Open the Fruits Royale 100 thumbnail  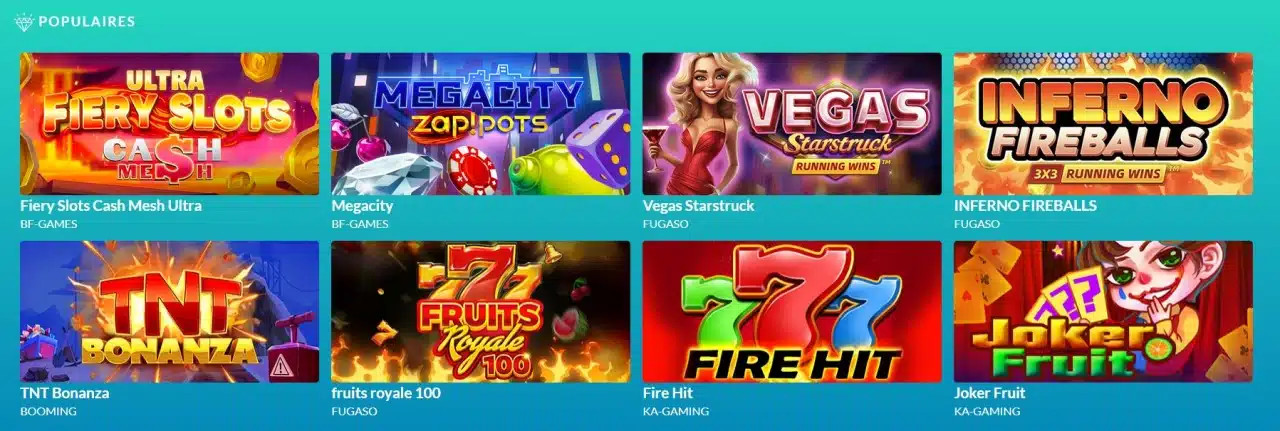481,312
